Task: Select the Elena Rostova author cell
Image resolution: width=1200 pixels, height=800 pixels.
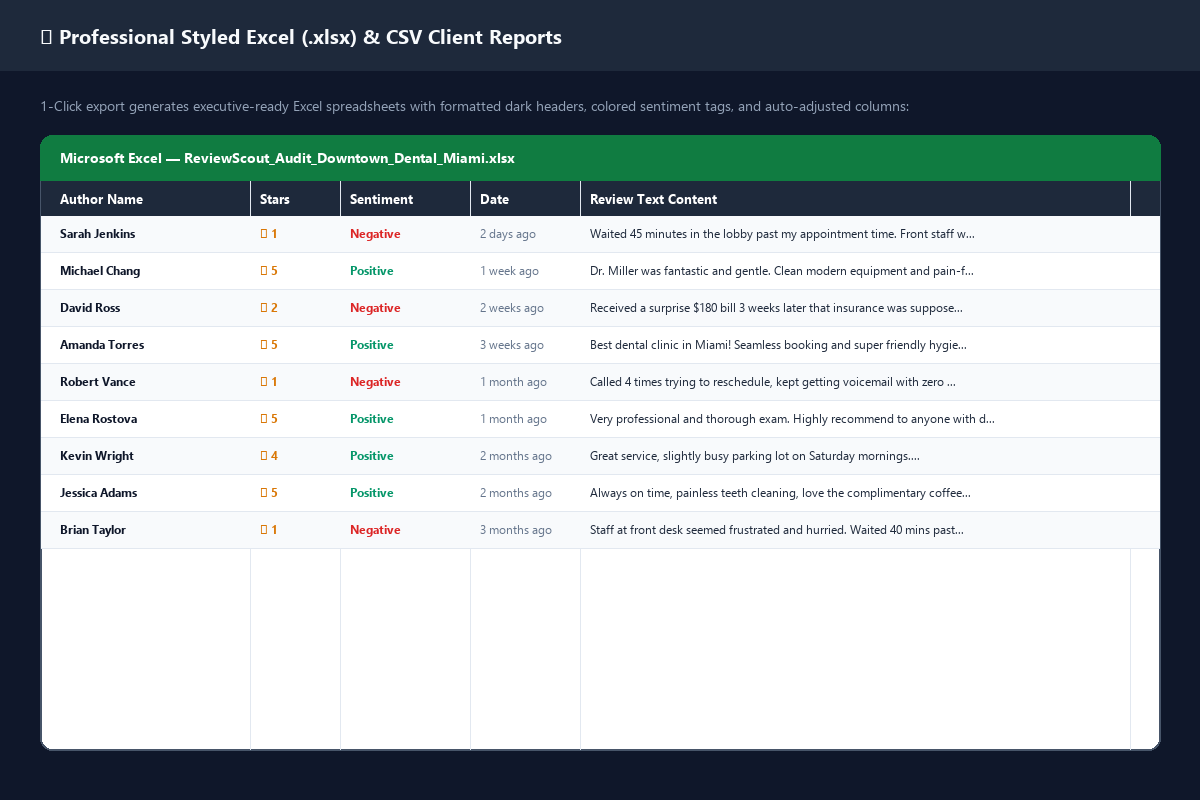Action: click(x=146, y=419)
